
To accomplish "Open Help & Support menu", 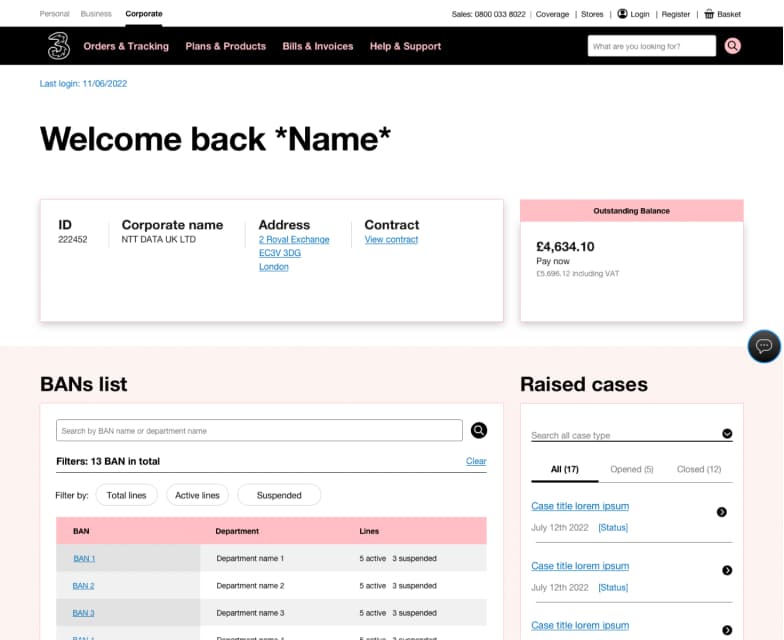I will tap(406, 46).
